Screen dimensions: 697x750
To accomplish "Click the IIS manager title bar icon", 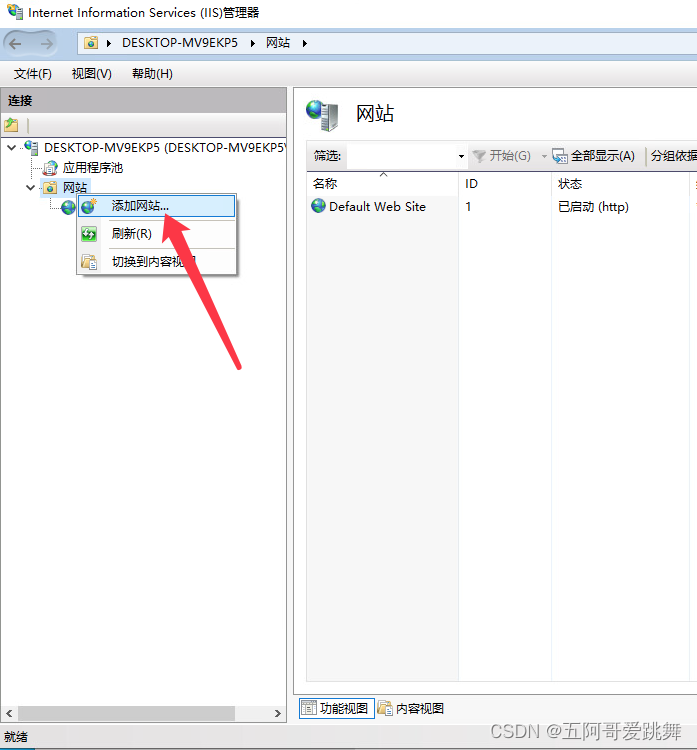I will [15, 12].
